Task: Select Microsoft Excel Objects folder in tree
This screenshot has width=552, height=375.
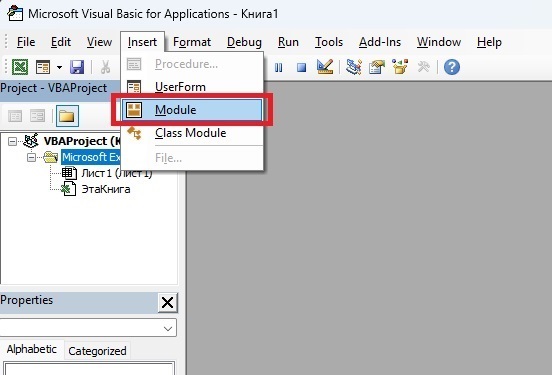Action: [x=91, y=157]
